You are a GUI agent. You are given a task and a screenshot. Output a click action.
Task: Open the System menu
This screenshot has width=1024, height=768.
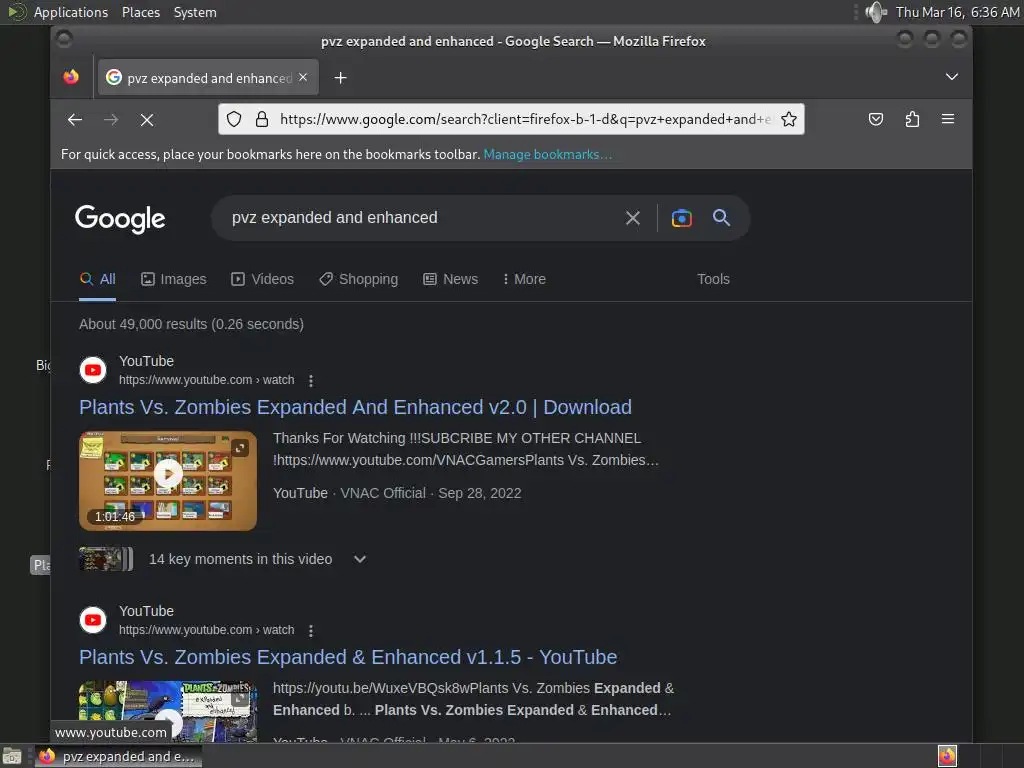pyautogui.click(x=195, y=12)
